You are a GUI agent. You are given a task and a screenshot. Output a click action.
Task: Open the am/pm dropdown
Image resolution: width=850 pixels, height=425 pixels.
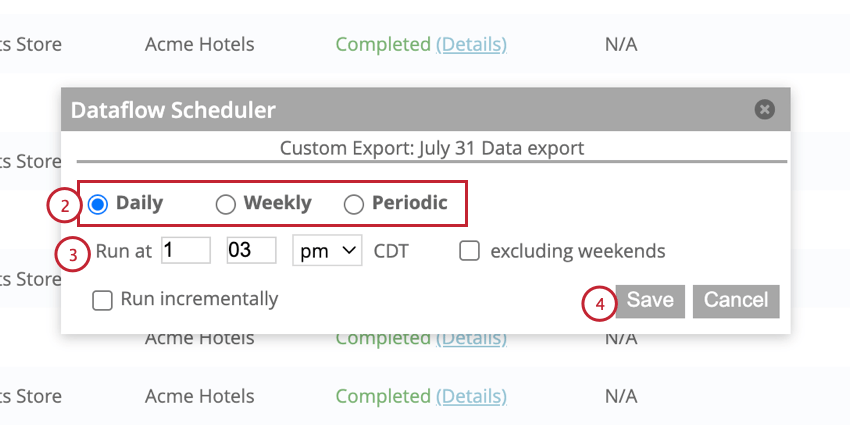pyautogui.click(x=327, y=251)
